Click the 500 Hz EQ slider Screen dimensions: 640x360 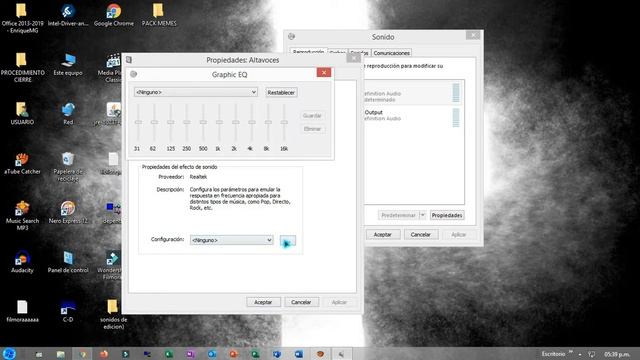203,122
